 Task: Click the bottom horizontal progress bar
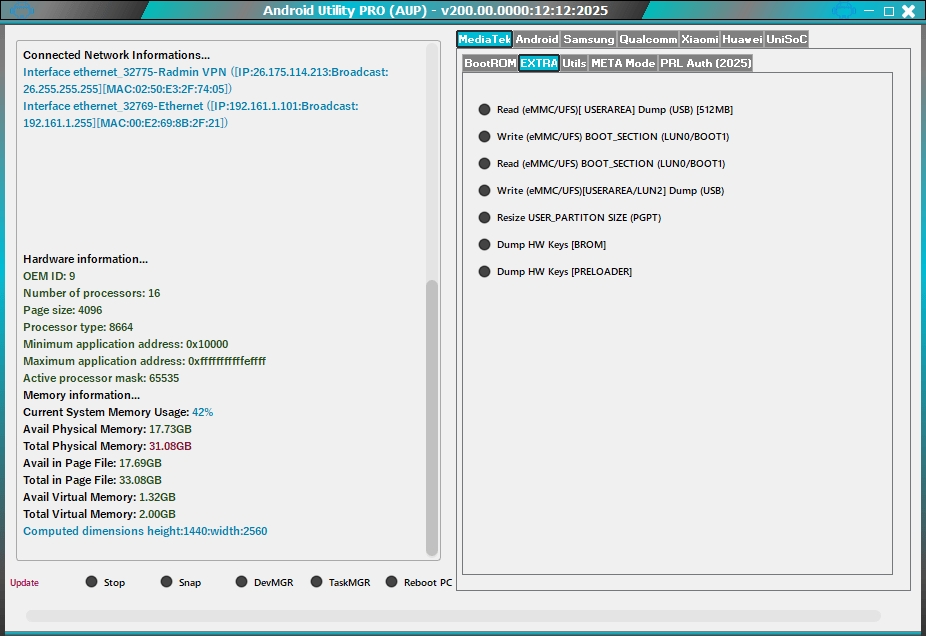pyautogui.click(x=453, y=616)
